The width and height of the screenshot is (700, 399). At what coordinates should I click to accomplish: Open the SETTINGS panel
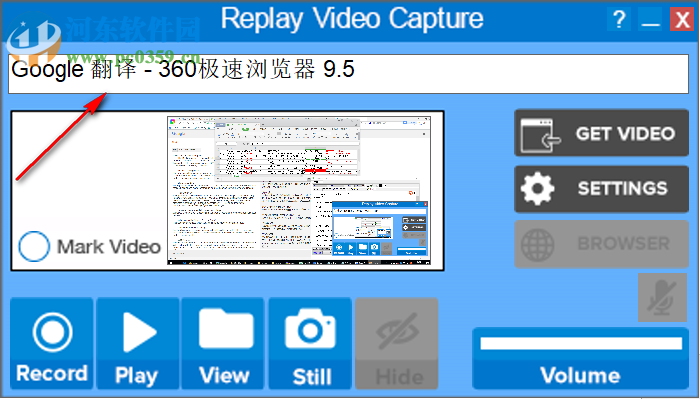click(601, 189)
